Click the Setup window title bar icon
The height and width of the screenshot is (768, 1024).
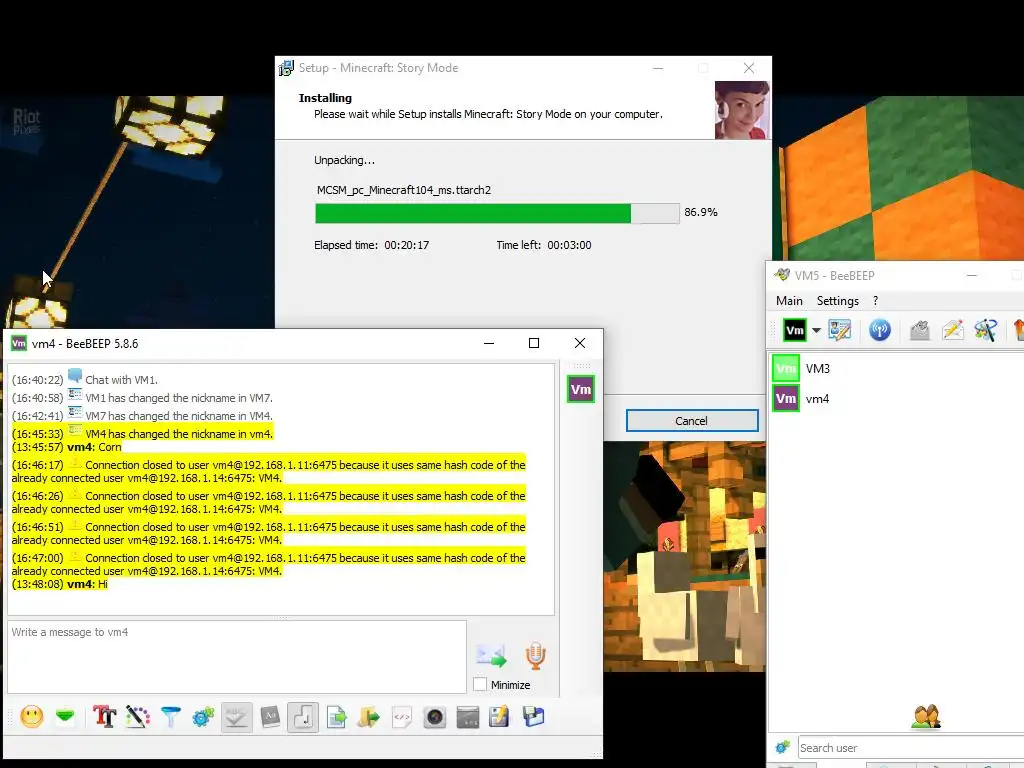(x=286, y=68)
